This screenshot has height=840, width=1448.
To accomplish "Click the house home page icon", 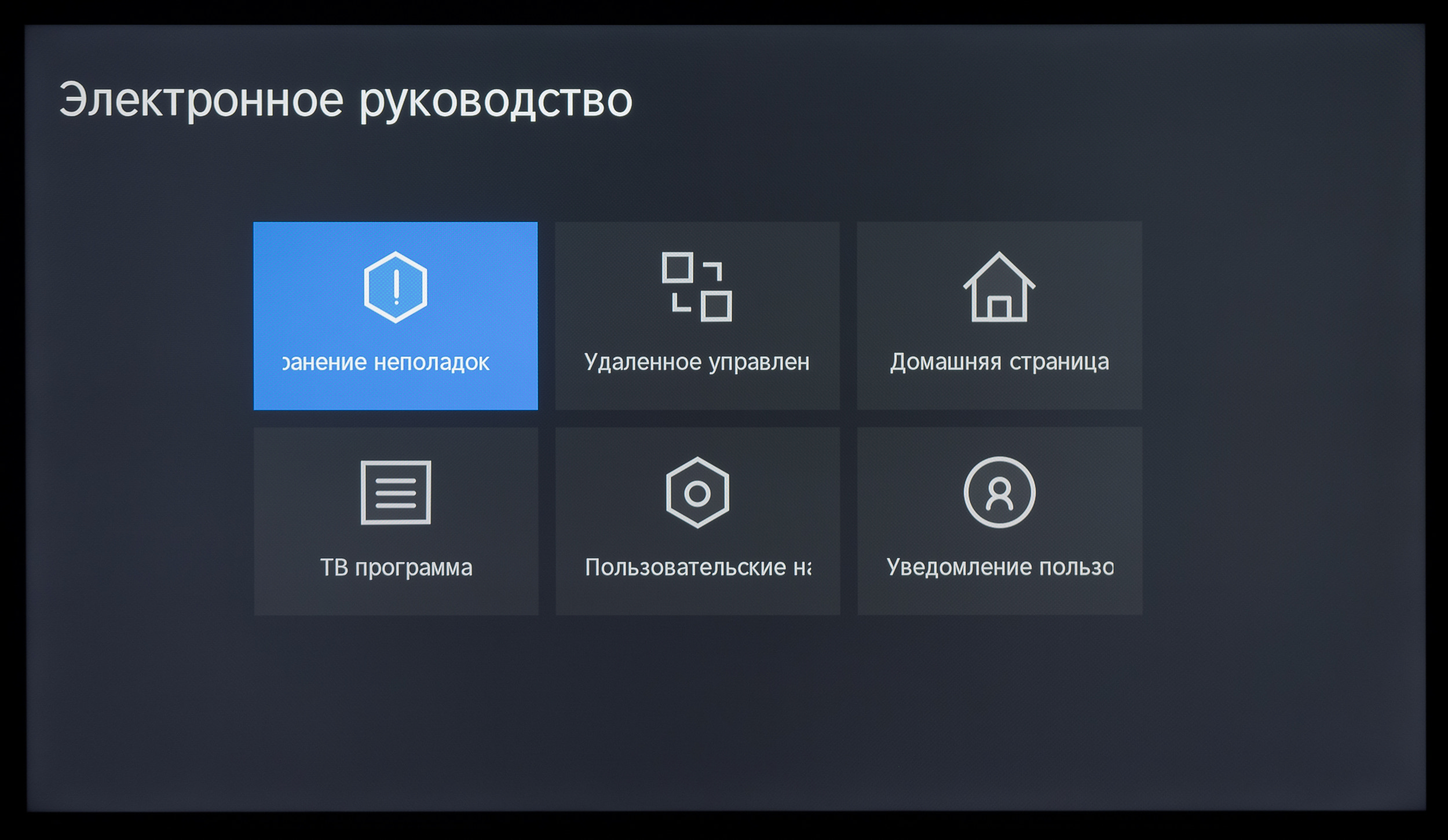I will point(999,287).
